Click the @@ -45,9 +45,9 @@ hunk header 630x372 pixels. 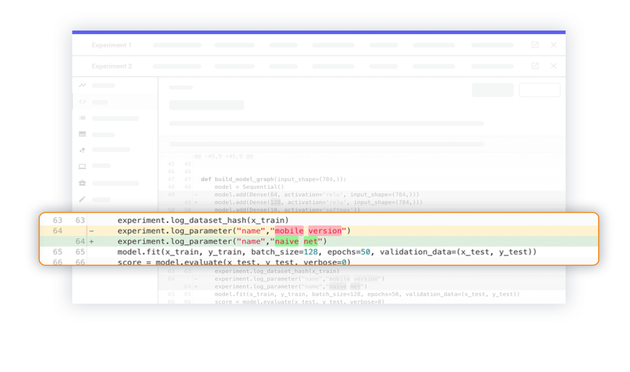223,156
